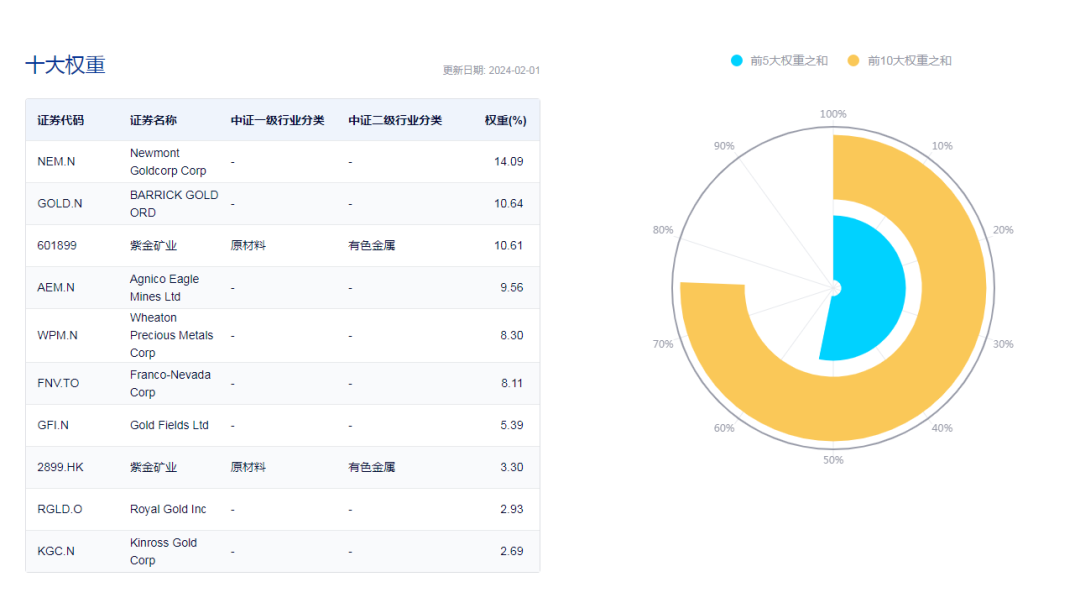
Task: Click the 9.56 weight value
Action: (x=512, y=287)
